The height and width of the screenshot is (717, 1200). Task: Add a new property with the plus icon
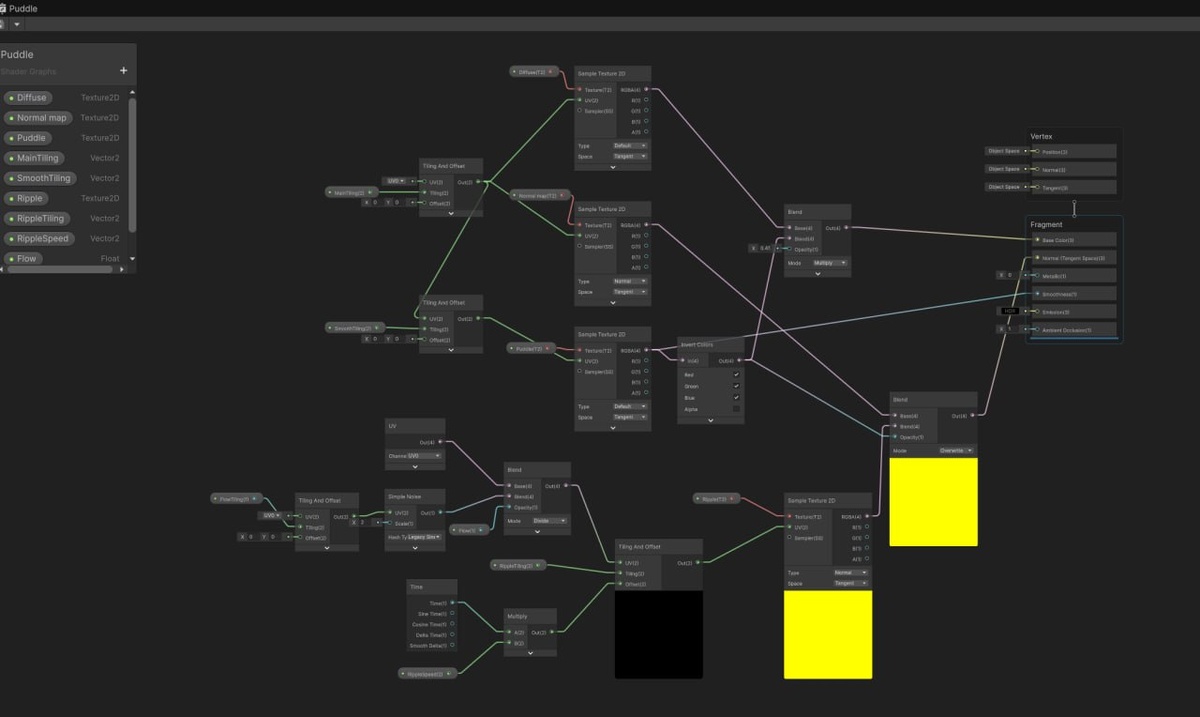pos(124,71)
